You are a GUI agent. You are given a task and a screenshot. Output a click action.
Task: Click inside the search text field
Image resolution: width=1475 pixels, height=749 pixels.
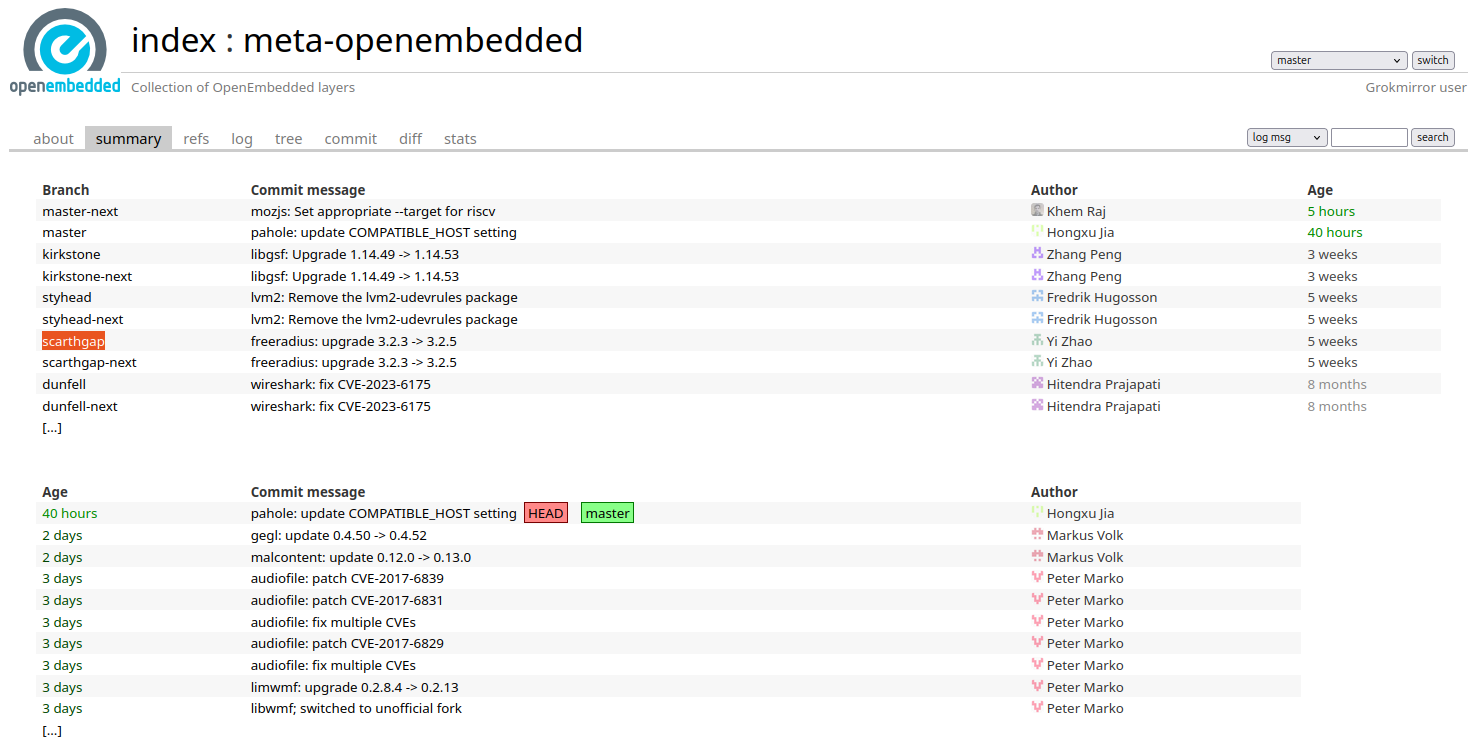(x=1369, y=137)
